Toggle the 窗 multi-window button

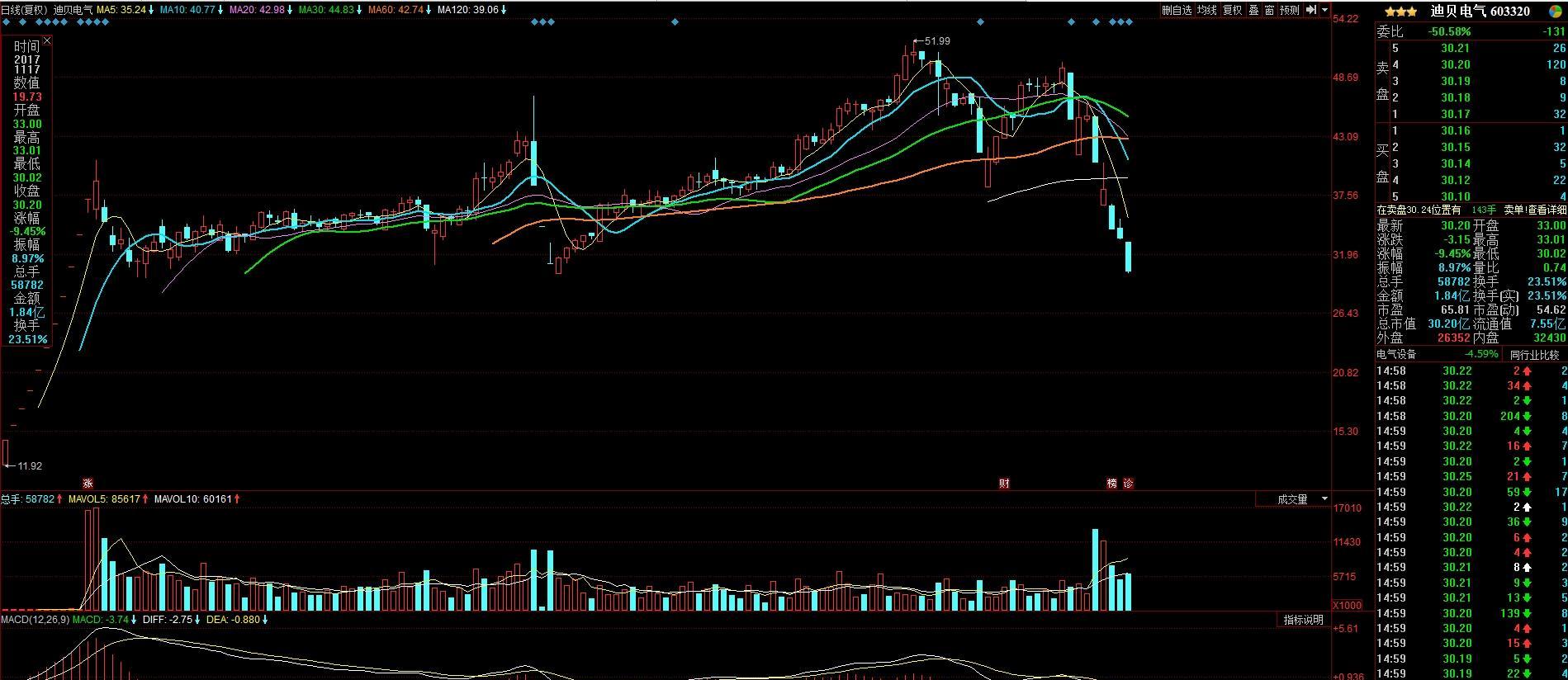[x=1269, y=10]
